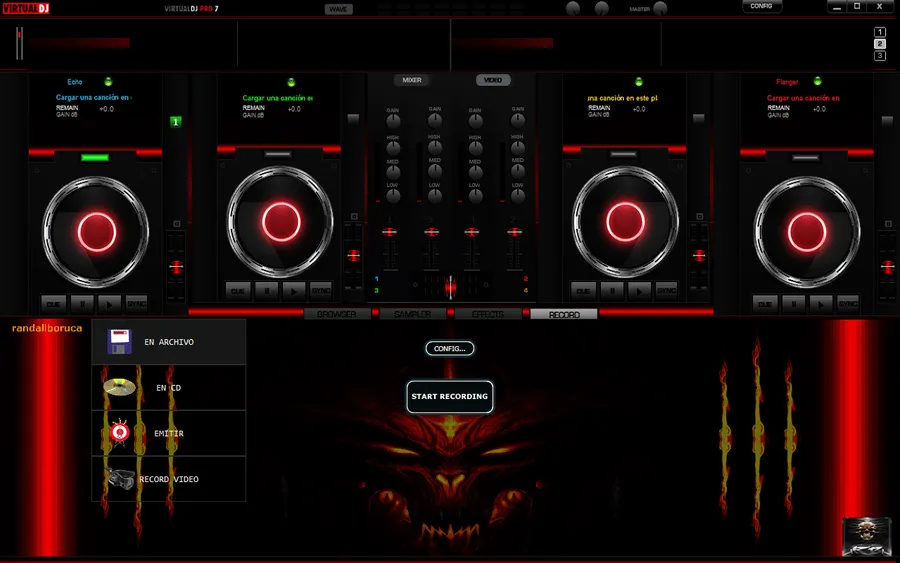Choose the EN ARCHIVO text option
900x563 pixels.
pyautogui.click(x=169, y=342)
